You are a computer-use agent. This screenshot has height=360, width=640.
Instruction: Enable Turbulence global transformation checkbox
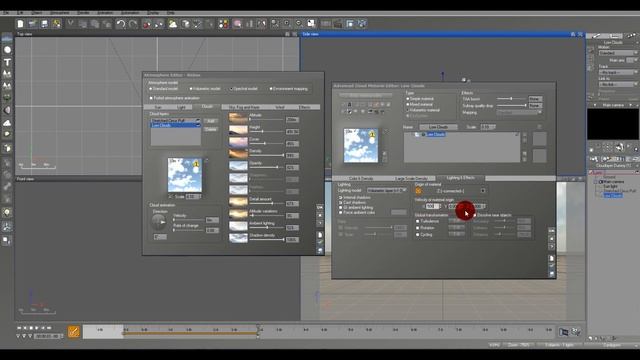click(x=417, y=221)
